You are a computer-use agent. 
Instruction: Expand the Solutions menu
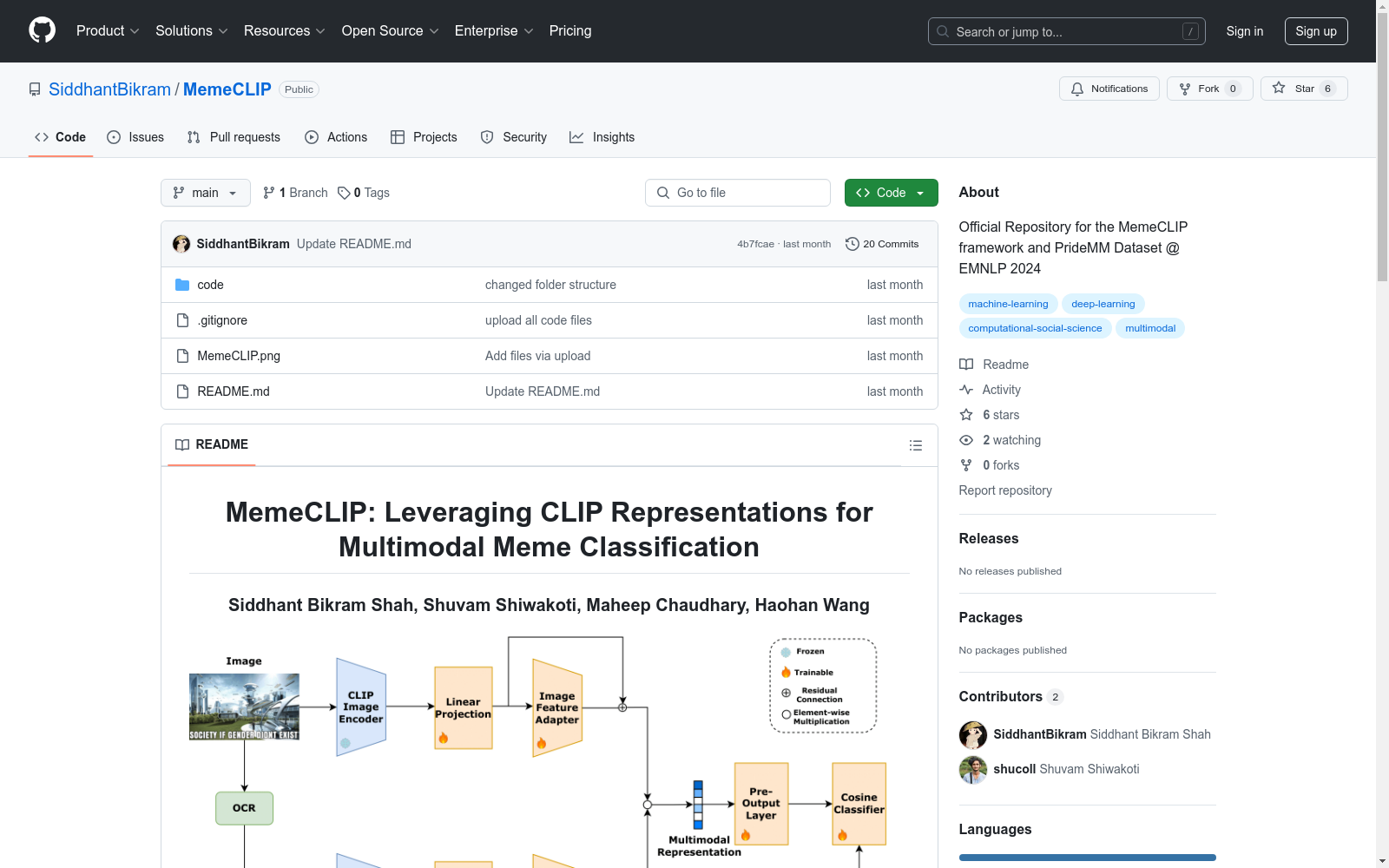point(192,31)
